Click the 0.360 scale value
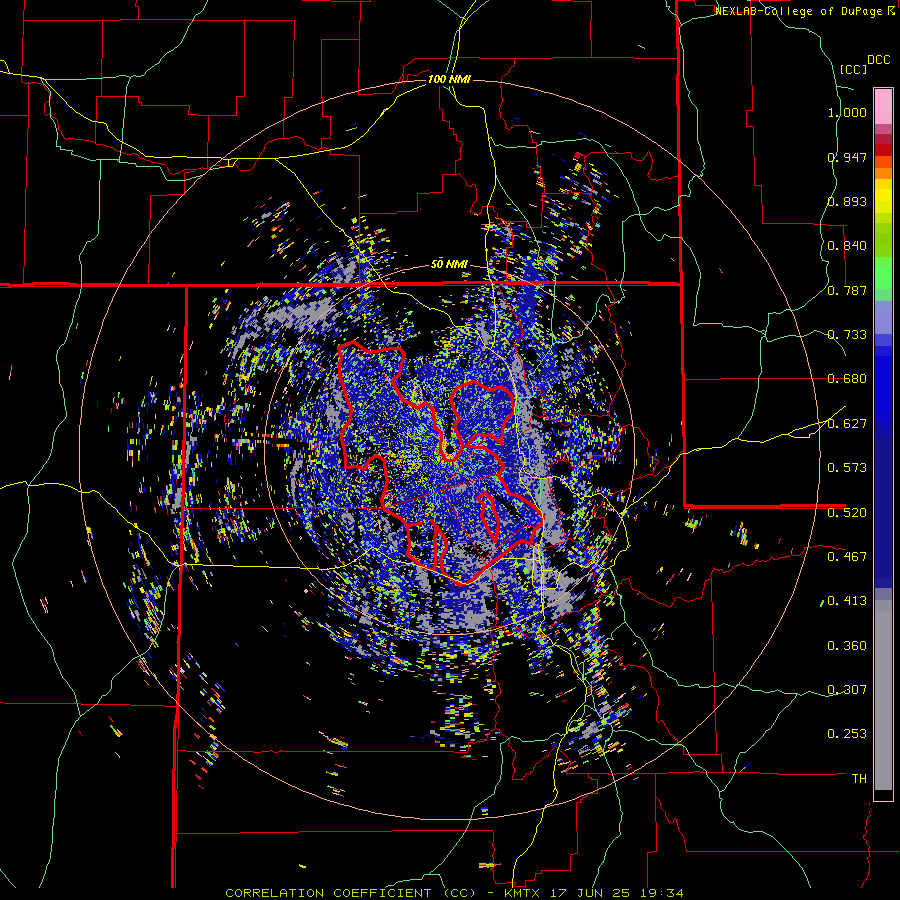 (847, 646)
